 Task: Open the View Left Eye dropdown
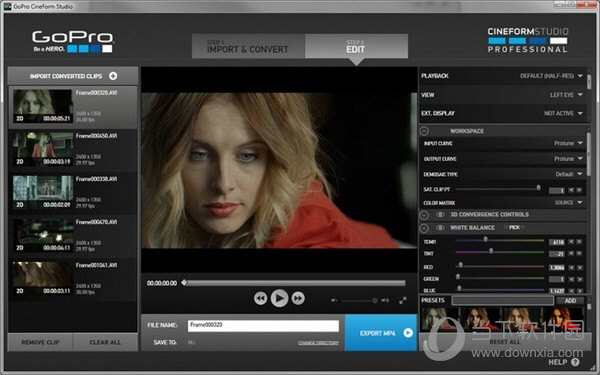(566, 95)
